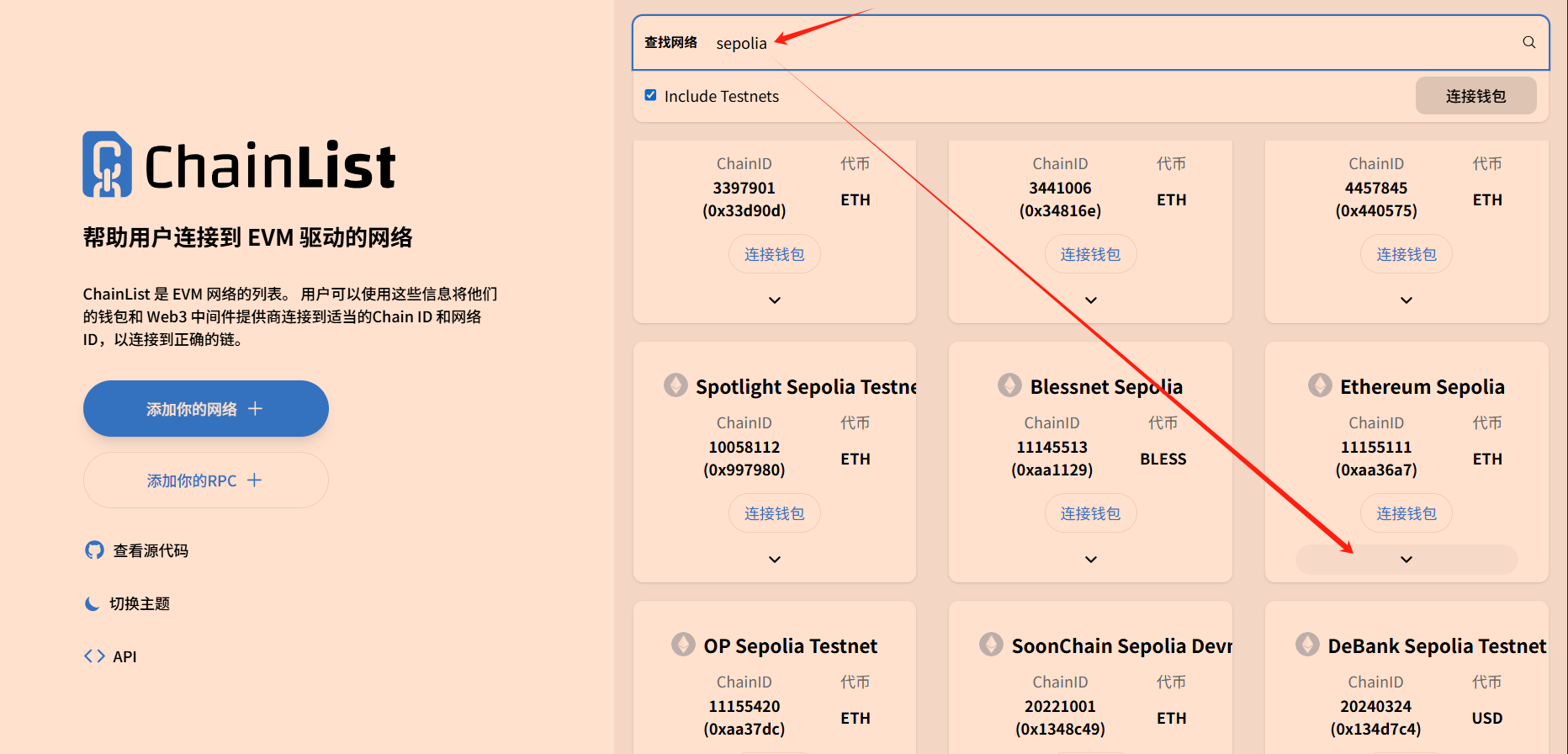Connect wallet for Blessnet Sepolia
Screen dimensions: 1568x754
[x=1091, y=513]
